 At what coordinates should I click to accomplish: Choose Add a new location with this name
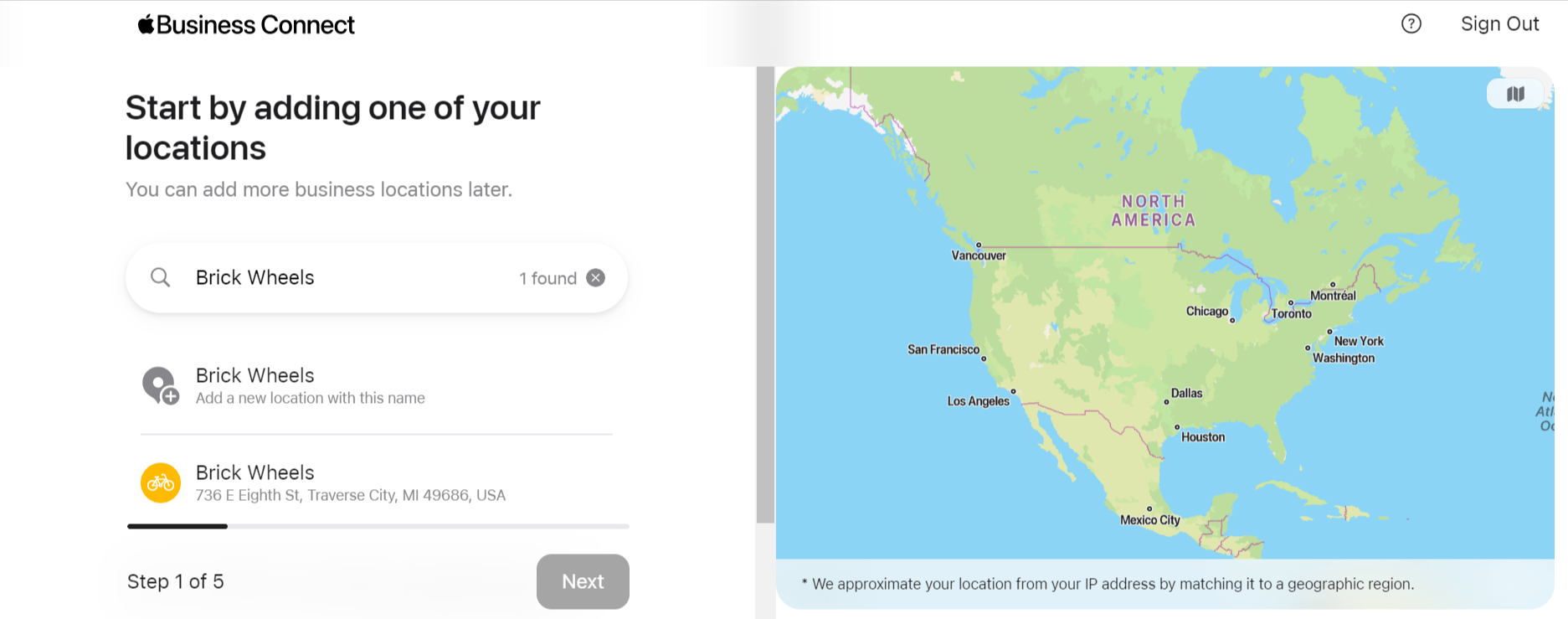(377, 385)
